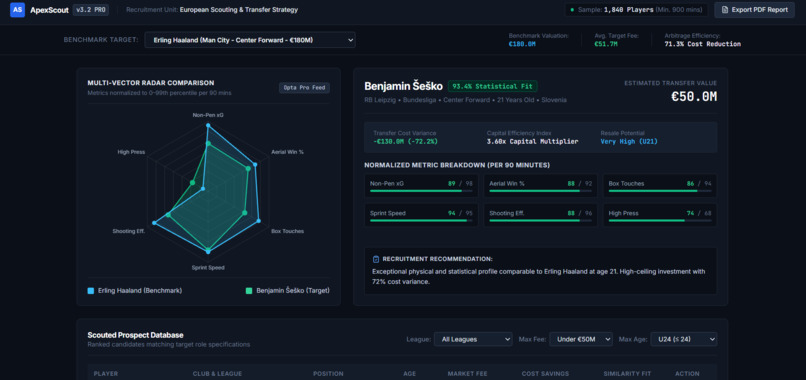Click the Box Touches metric card
This screenshot has height=380, width=806.
pos(660,186)
